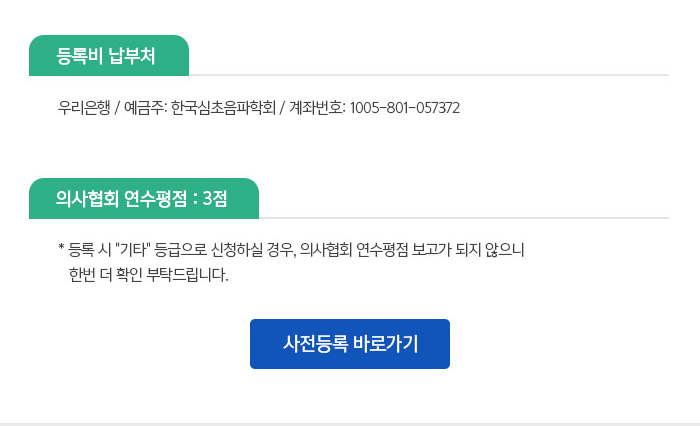The height and width of the screenshot is (426, 700).
Task: Click the 우리은행 bank name text
Action: pyautogui.click(x=84, y=108)
